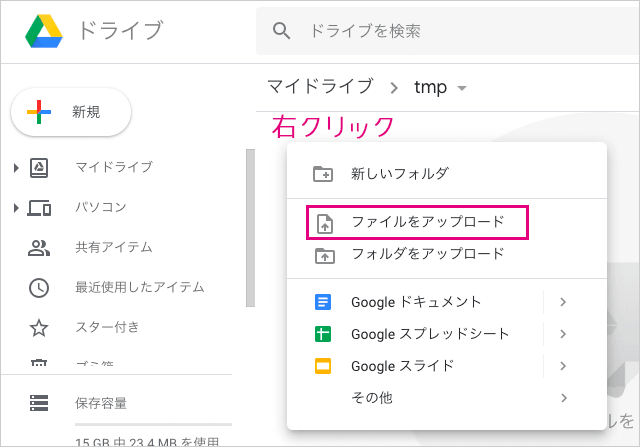Open 最近使用したアイテム
640x447 pixels.
[x=140, y=287]
